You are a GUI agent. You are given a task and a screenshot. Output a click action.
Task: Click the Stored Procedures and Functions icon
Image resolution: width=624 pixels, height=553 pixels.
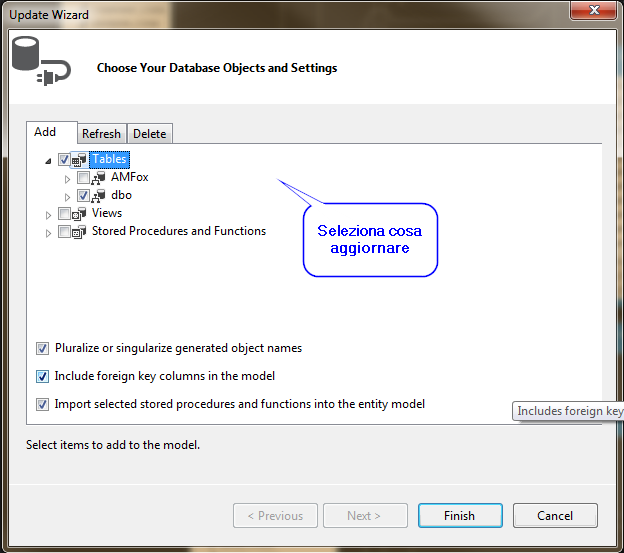79,232
